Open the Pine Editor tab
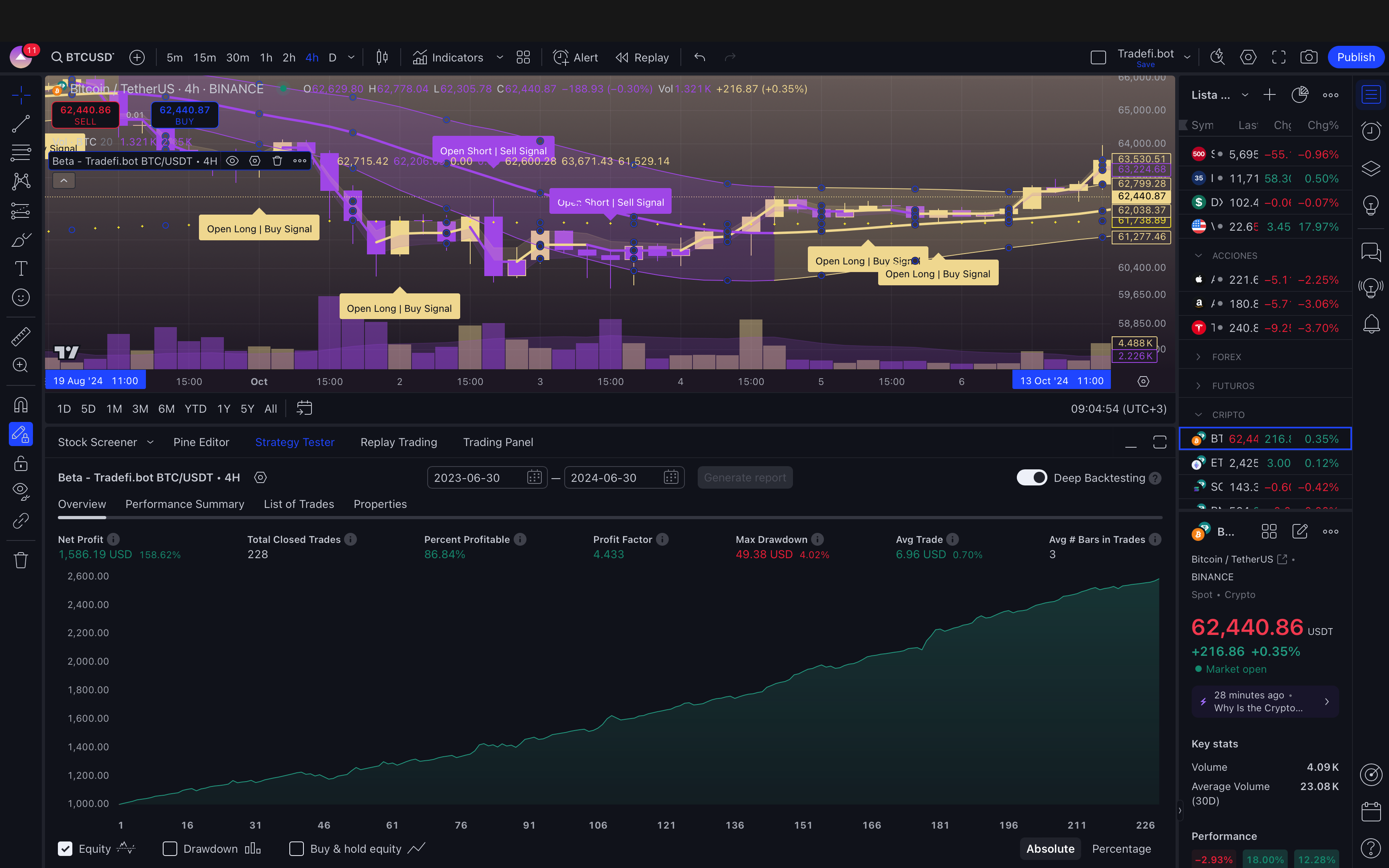The image size is (1389, 868). click(201, 442)
